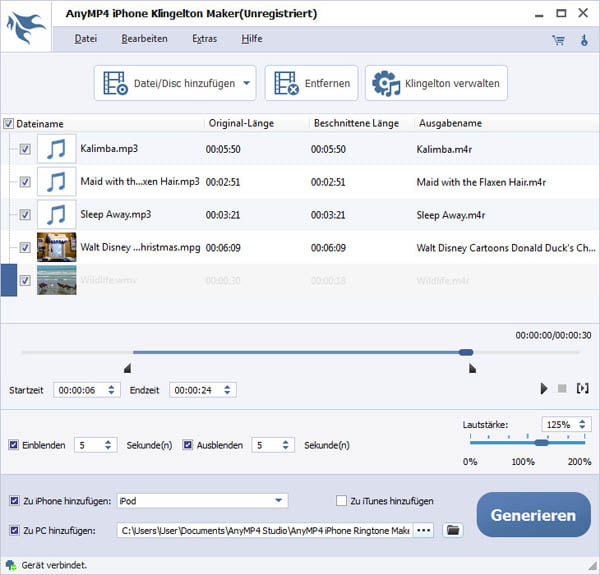Open the Bearbeiten menu

[144, 39]
